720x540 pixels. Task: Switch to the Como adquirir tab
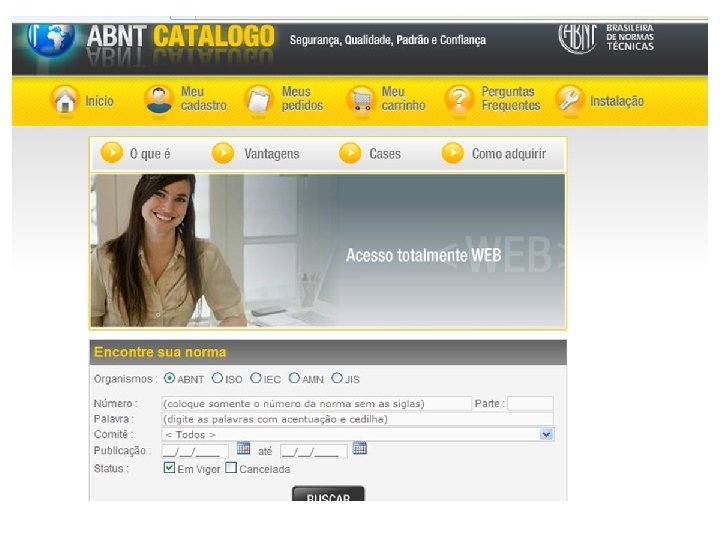[509, 153]
